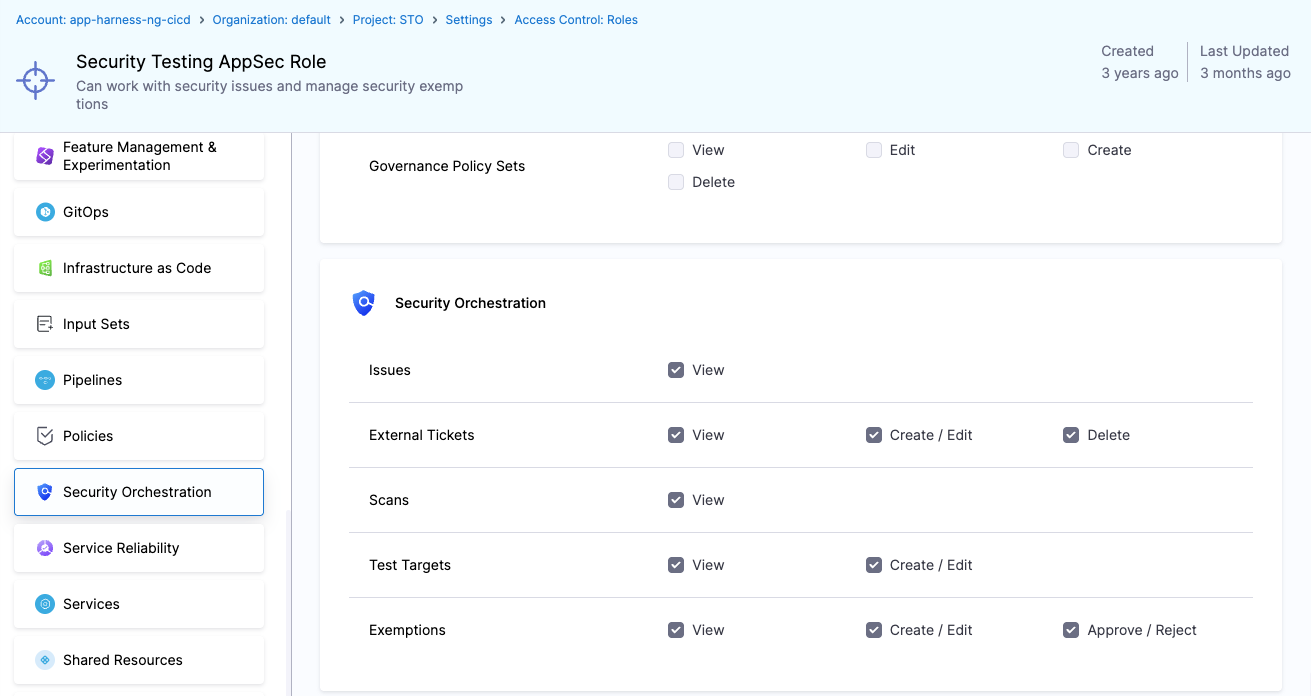Click the GitOps icon in sidebar
Viewport: 1311px width, 696px height.
click(45, 212)
